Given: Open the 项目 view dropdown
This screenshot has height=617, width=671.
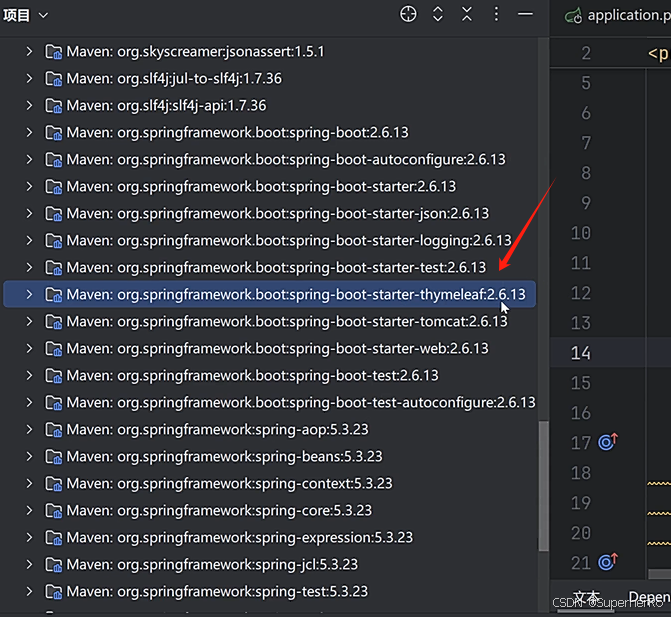Looking at the screenshot, I should click(x=25, y=15).
